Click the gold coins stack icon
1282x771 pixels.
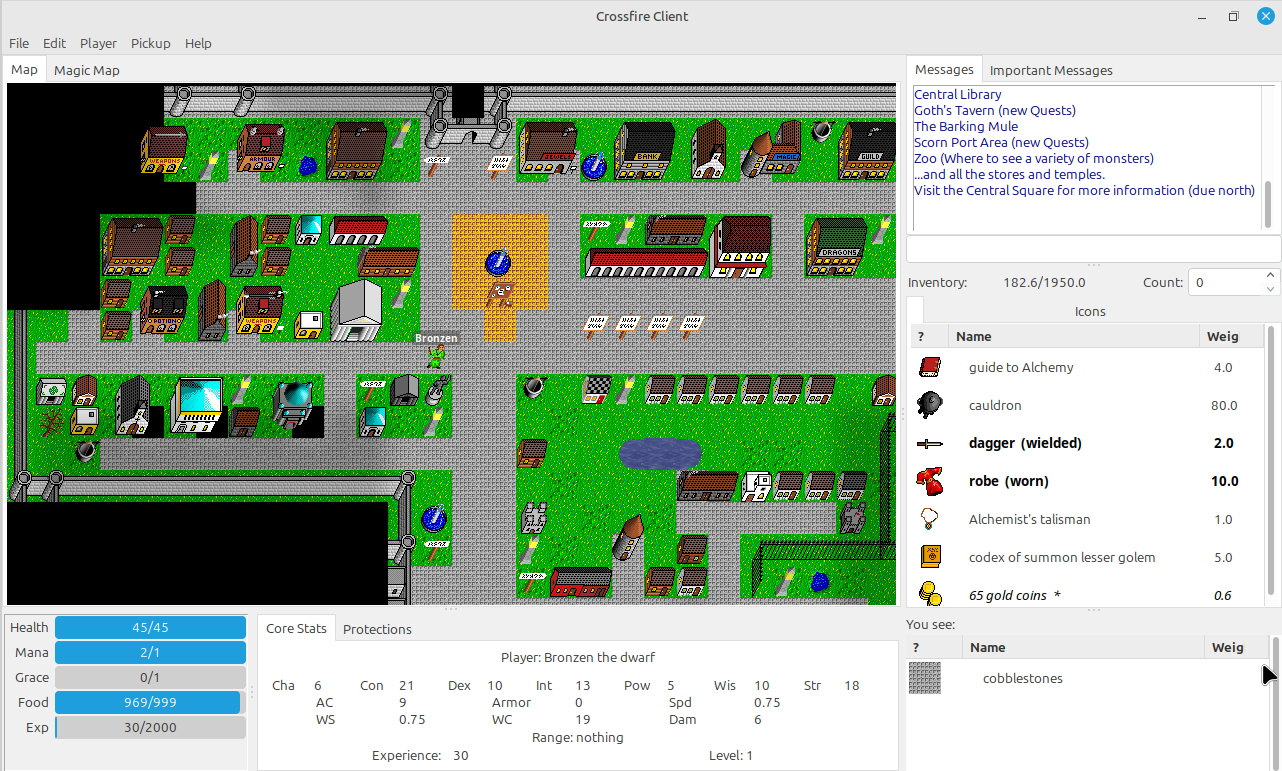(929, 594)
